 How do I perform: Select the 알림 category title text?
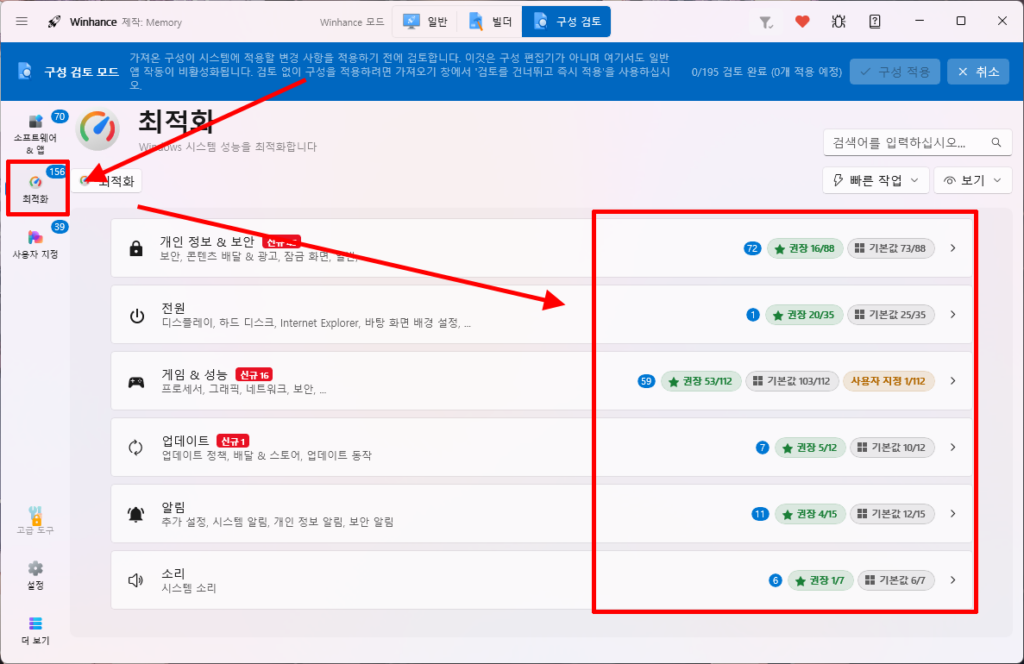[x=174, y=507]
